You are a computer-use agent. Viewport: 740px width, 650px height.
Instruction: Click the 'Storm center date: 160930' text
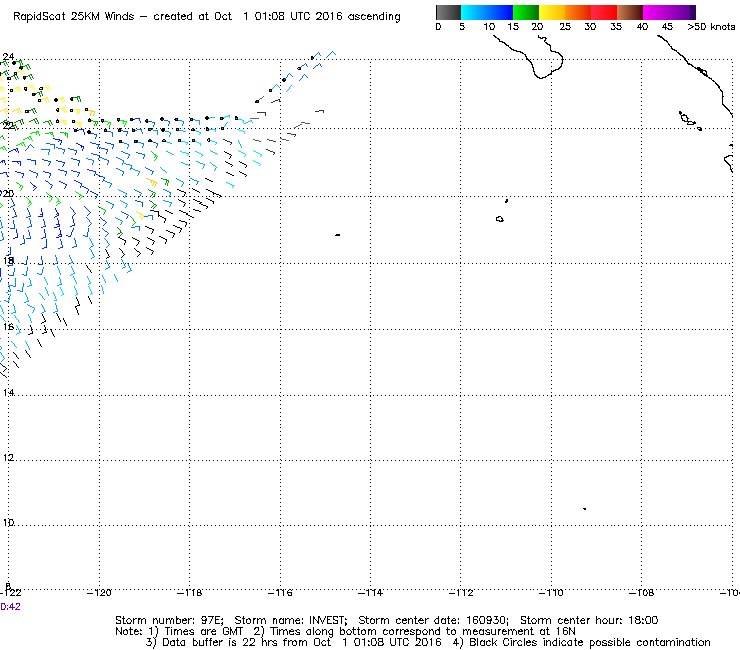pos(433,620)
